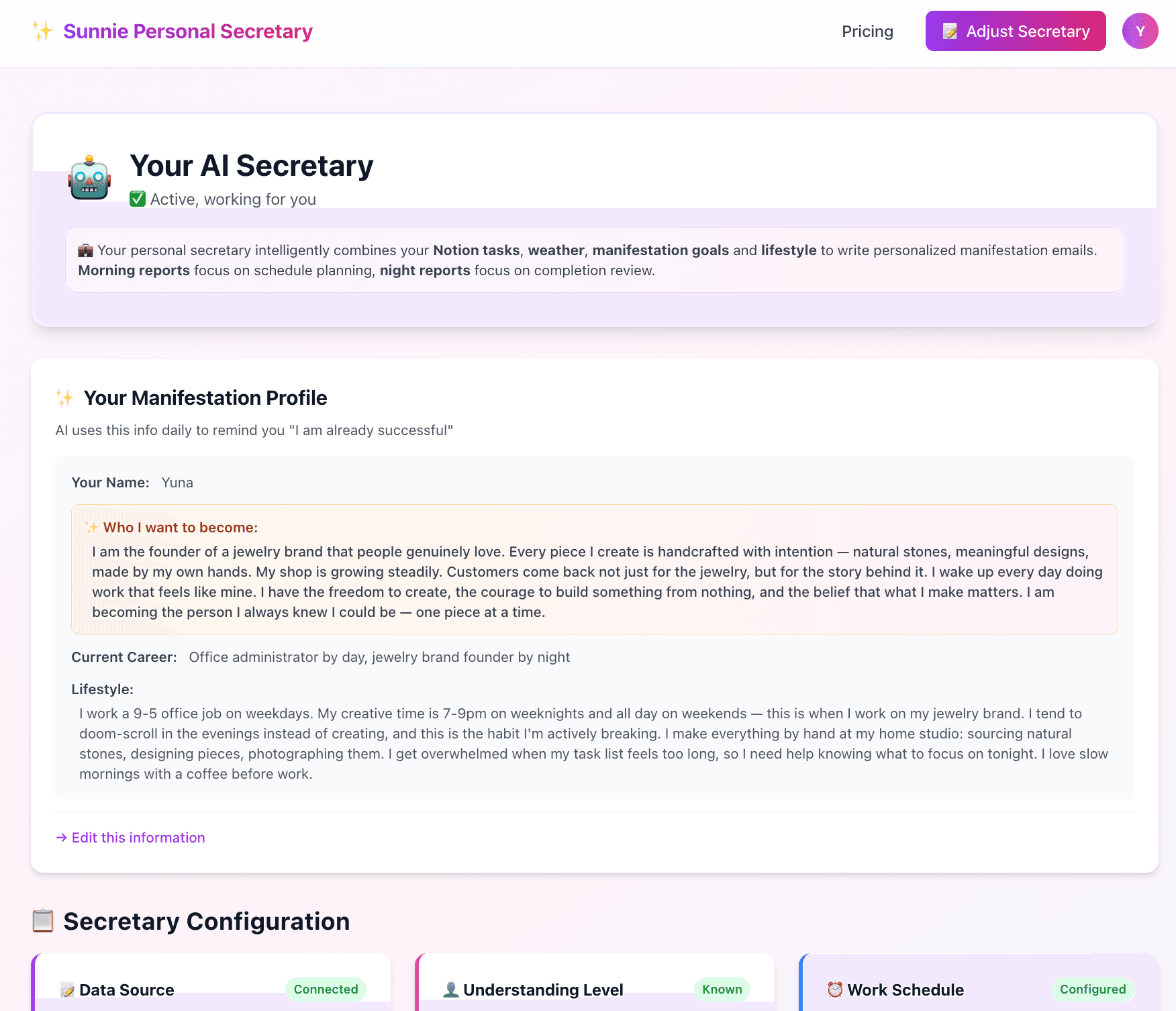The image size is (1176, 1011).
Task: Click the Configured badge on Work Schedule
Action: pos(1093,989)
